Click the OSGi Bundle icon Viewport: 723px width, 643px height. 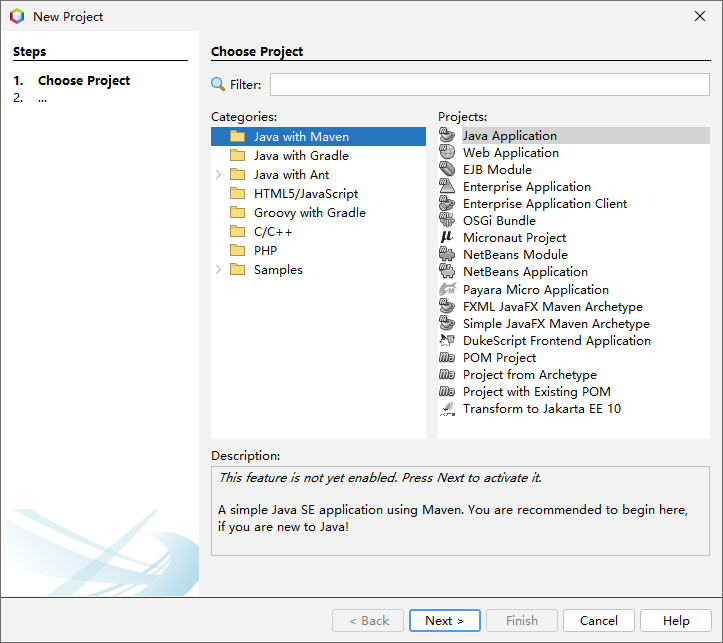pyautogui.click(x=447, y=220)
